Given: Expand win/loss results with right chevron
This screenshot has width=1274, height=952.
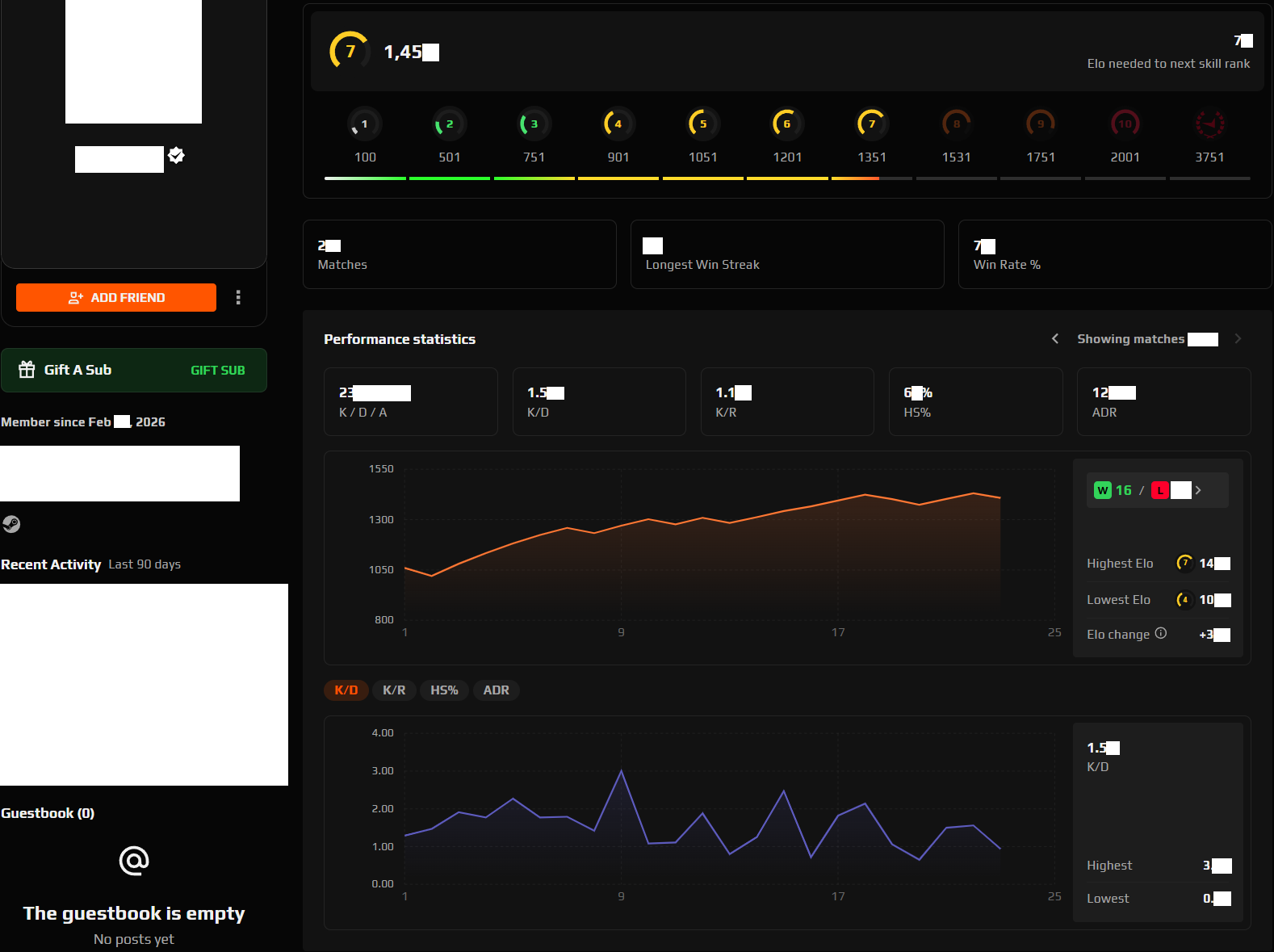Looking at the screenshot, I should (1198, 490).
